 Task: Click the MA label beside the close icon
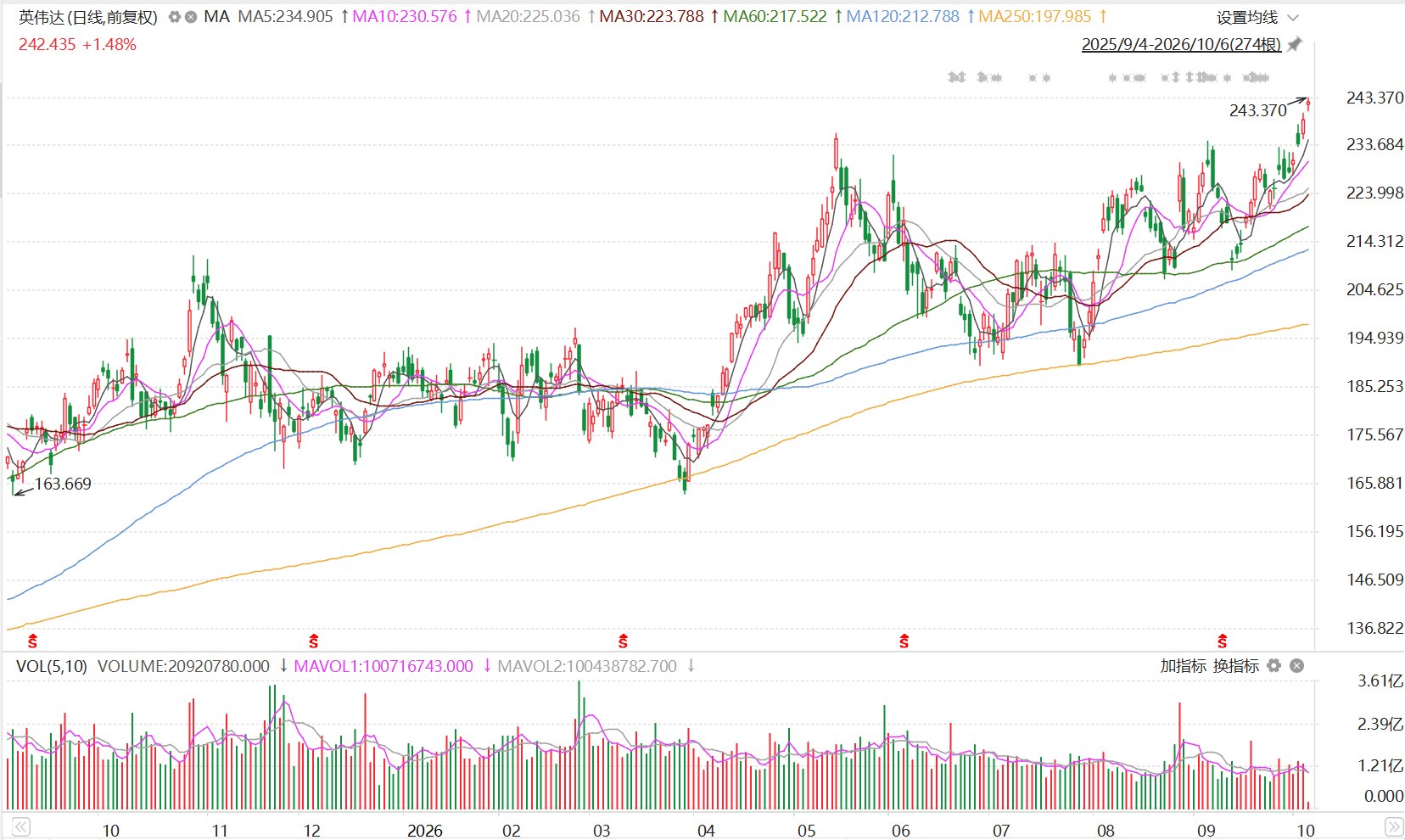[217, 17]
